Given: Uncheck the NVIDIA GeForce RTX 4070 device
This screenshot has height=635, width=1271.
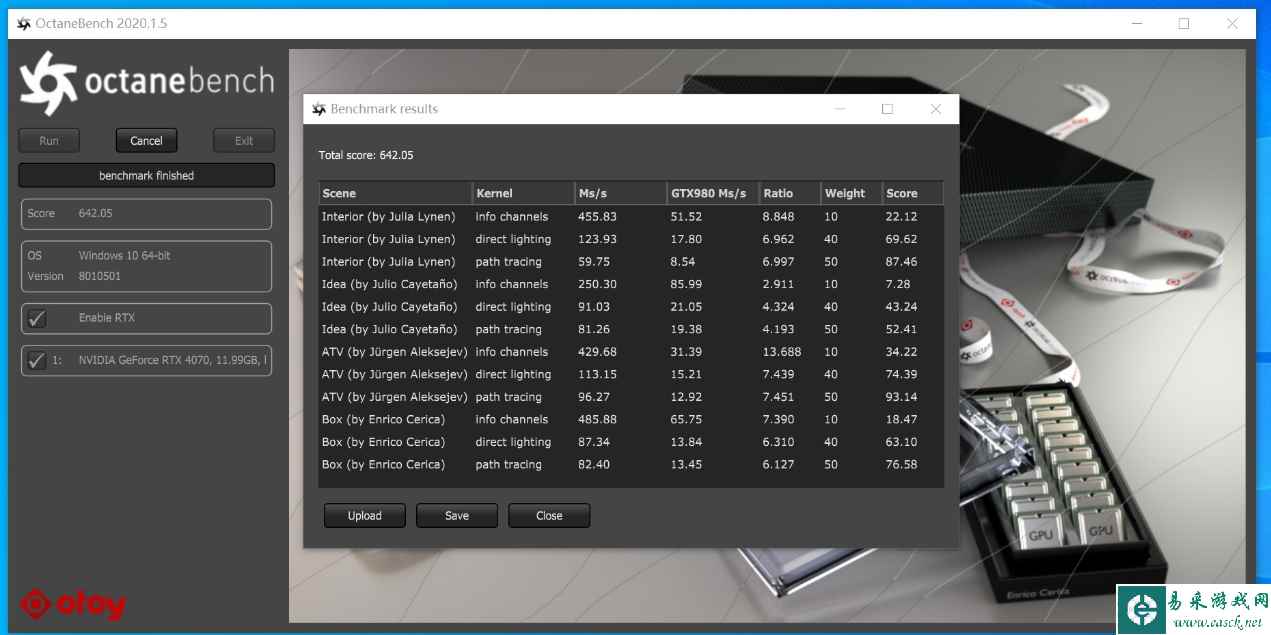Looking at the screenshot, I should [x=37, y=361].
